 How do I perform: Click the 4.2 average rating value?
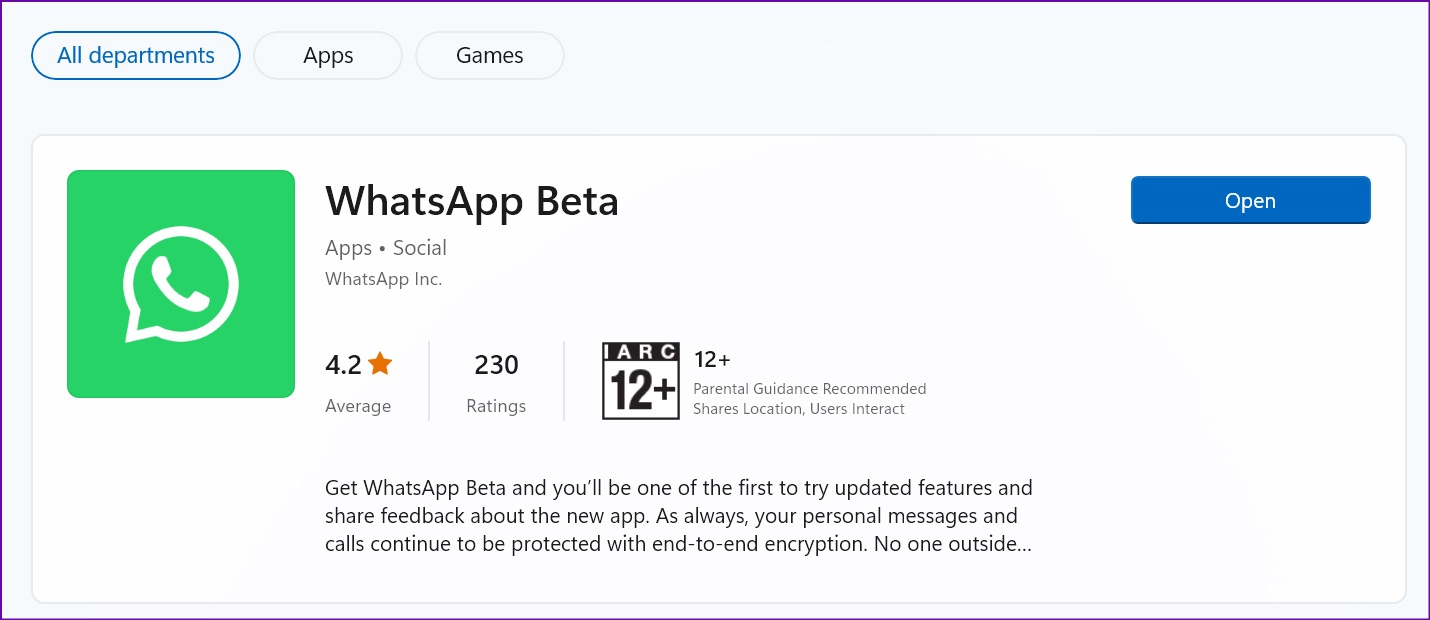(343, 365)
